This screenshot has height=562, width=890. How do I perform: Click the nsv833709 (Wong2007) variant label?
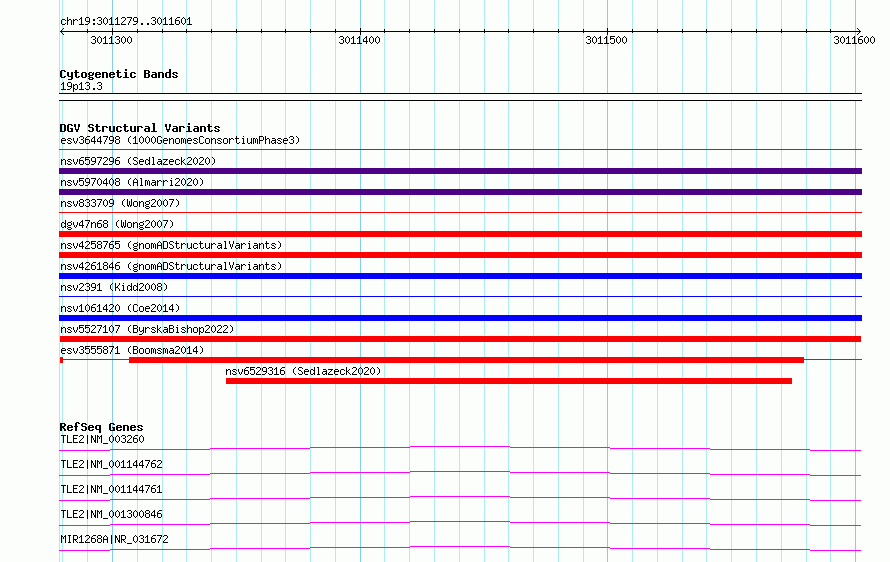(120, 203)
